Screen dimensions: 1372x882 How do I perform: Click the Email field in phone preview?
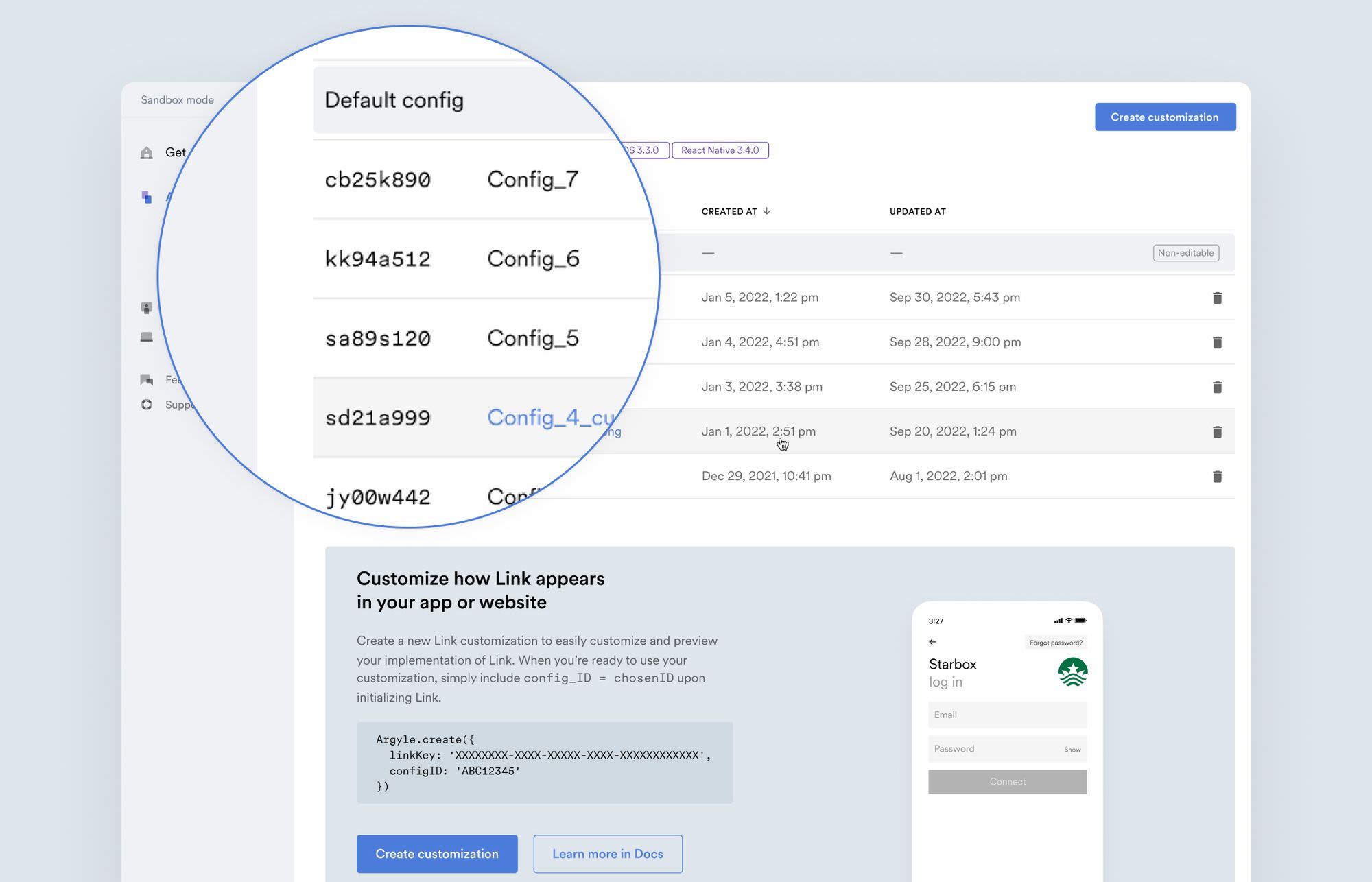(x=1006, y=715)
